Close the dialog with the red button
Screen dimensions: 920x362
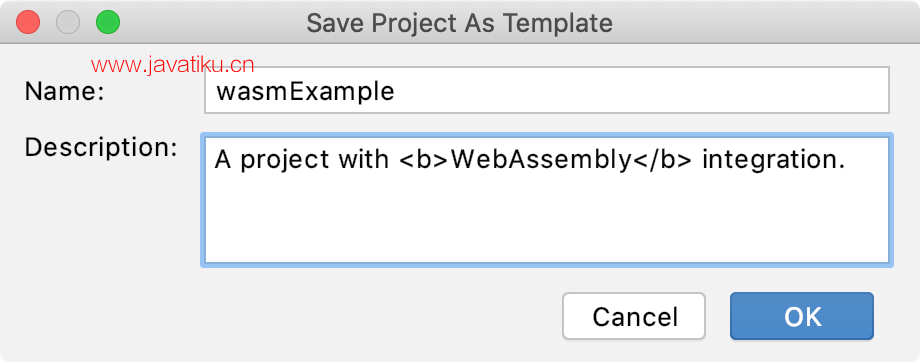tap(28, 23)
